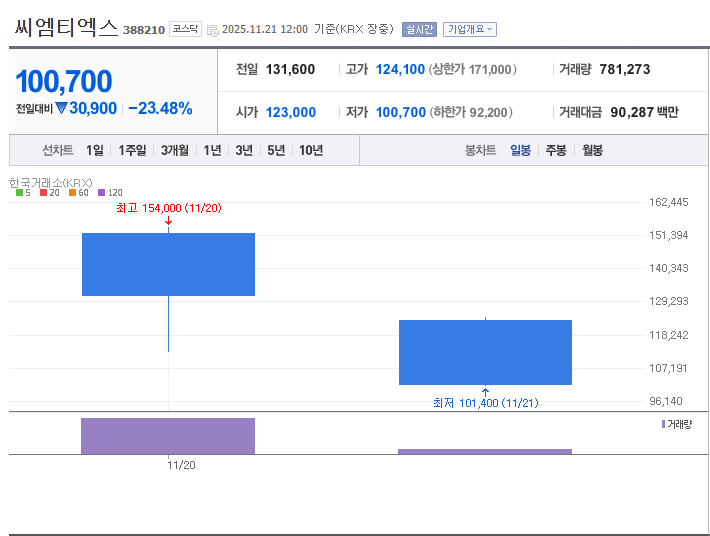Switch to the 주봉 candle chart
710x536 pixels.
(x=556, y=150)
